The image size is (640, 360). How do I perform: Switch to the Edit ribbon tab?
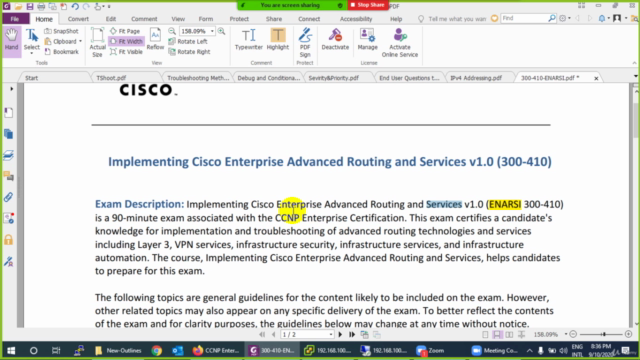coord(111,19)
